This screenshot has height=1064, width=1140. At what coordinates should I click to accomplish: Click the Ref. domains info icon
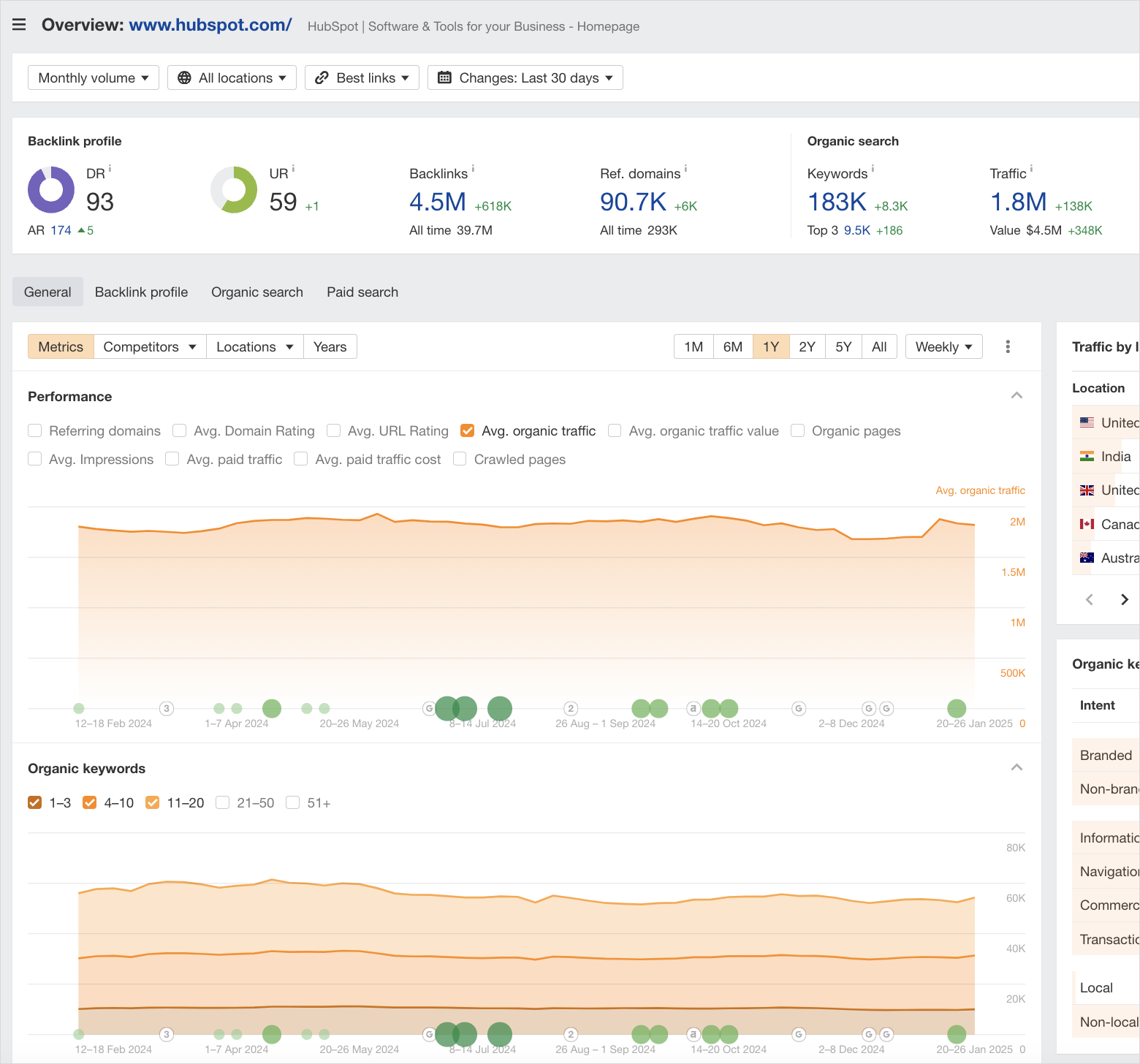click(685, 169)
